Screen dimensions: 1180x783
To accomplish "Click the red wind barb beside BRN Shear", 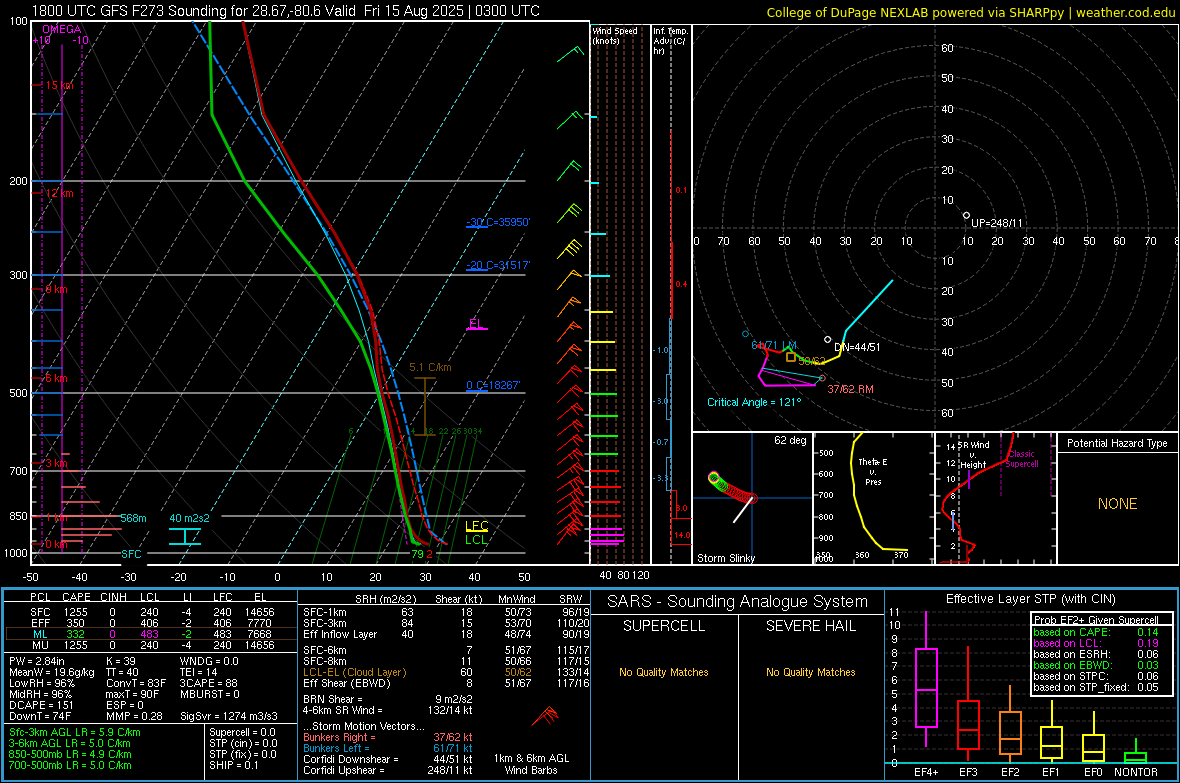I will 545,715.
